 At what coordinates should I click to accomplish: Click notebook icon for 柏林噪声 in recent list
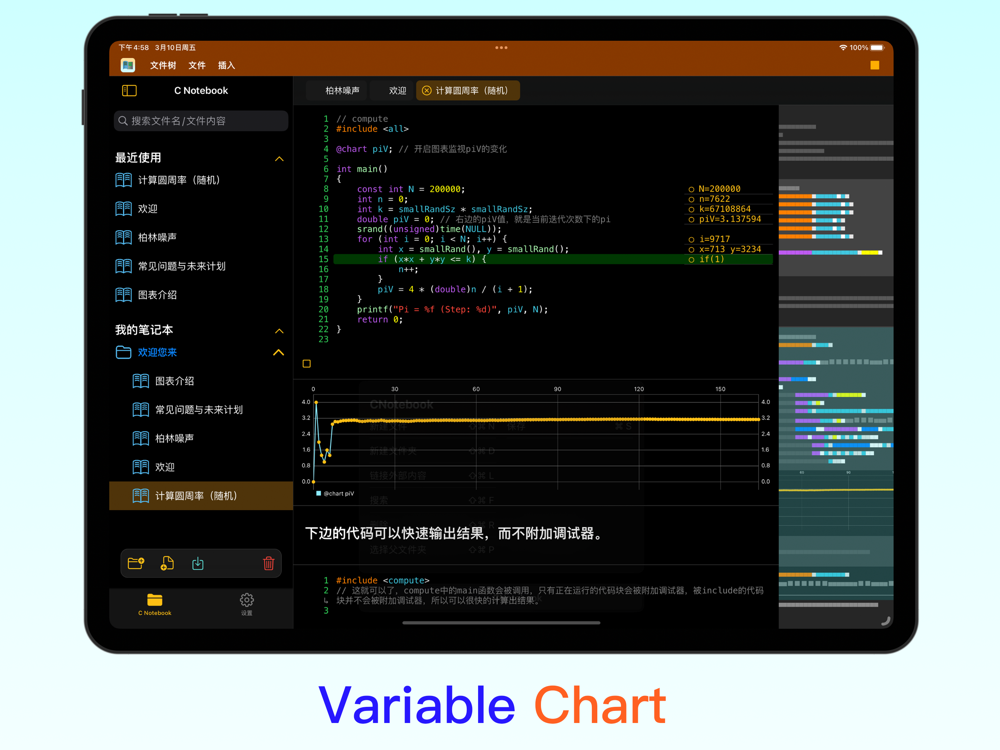pyautogui.click(x=124, y=237)
